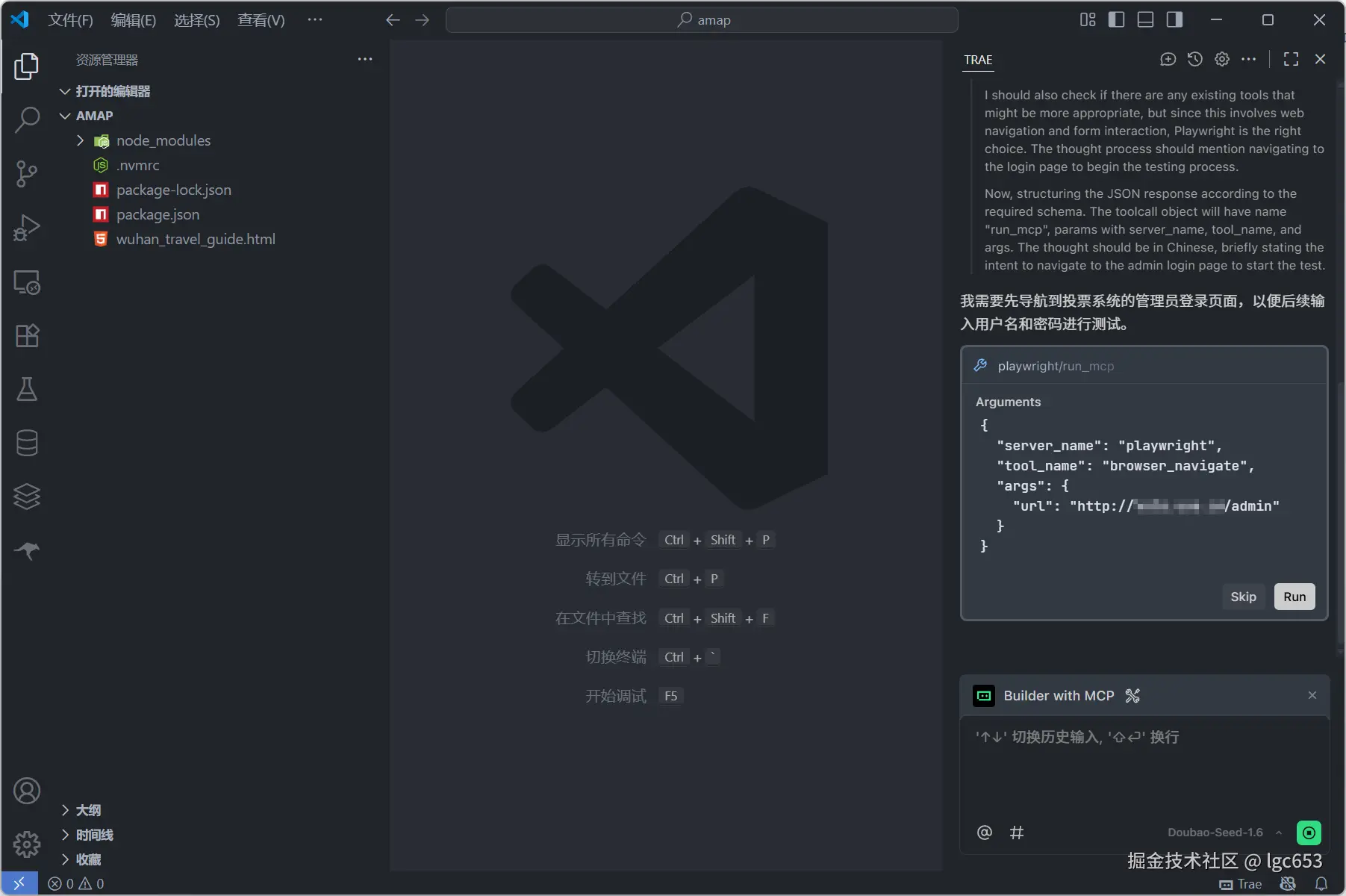The width and height of the screenshot is (1346, 896).
Task: Open the Testing flask view
Action: [27, 389]
